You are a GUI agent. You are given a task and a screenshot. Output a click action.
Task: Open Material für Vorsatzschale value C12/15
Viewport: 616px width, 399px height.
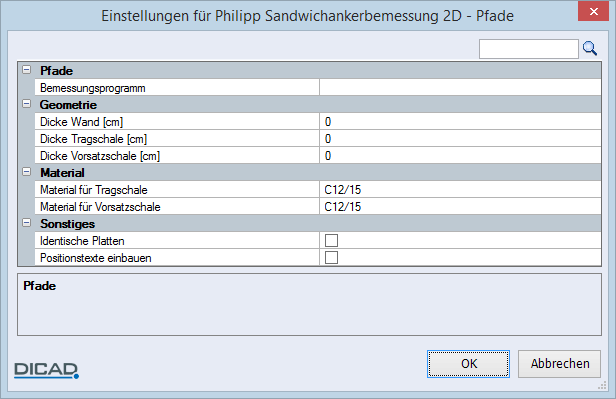click(x=460, y=207)
